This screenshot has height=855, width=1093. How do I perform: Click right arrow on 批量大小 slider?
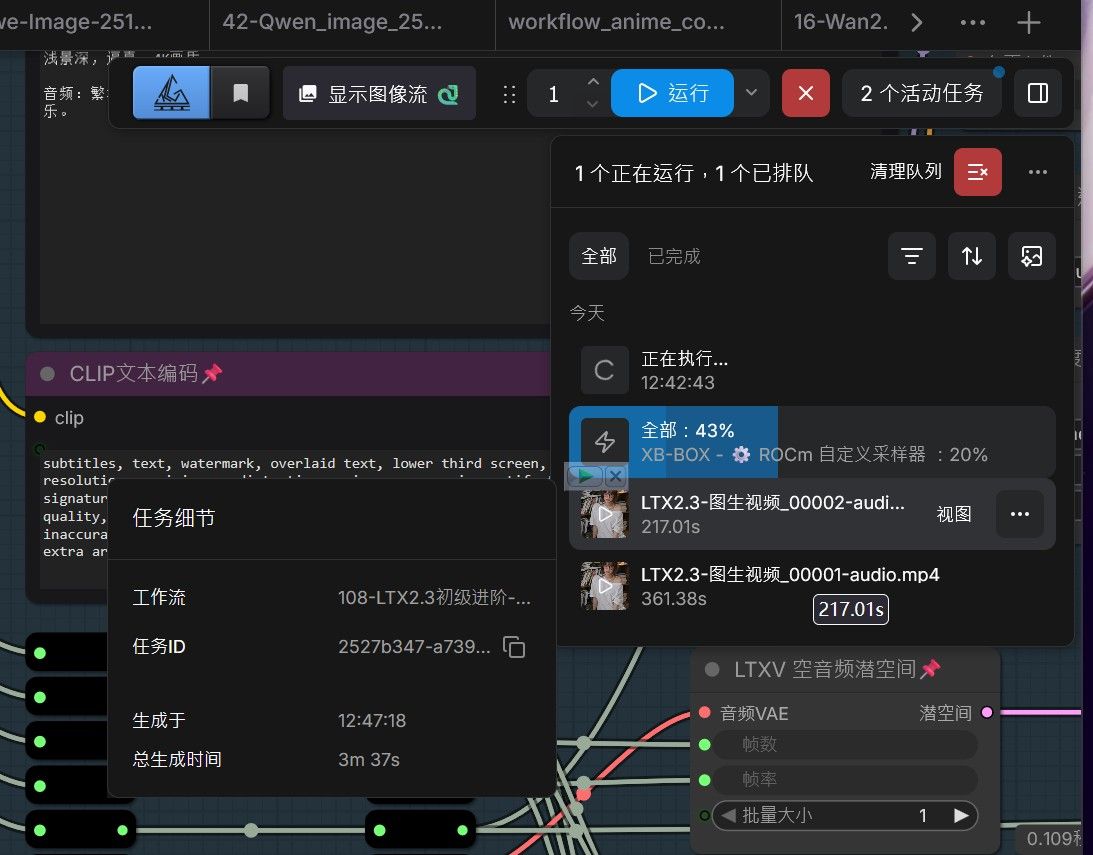pos(961,815)
